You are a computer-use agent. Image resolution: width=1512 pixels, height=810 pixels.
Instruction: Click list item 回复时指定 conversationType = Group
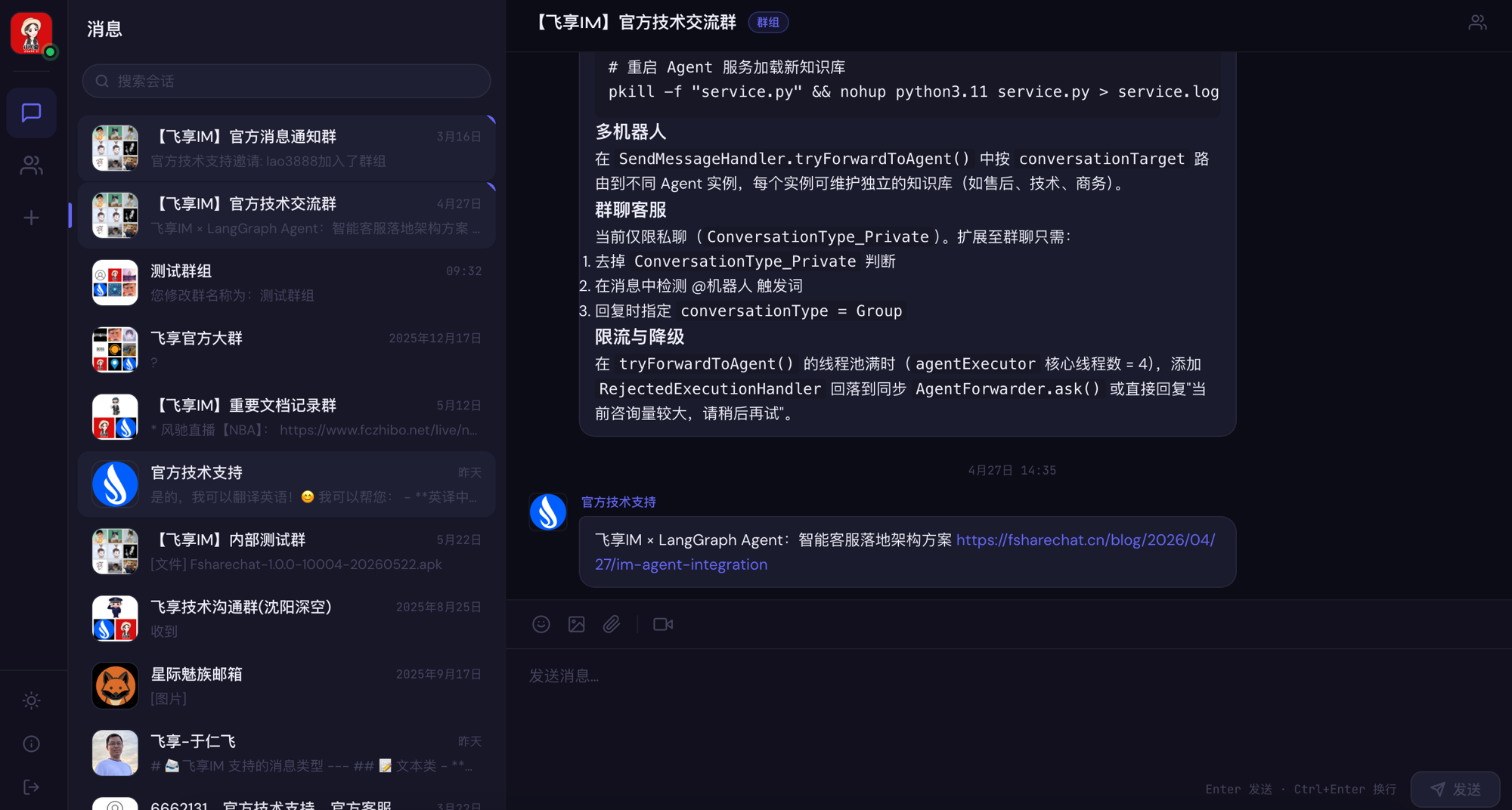[x=748, y=311]
